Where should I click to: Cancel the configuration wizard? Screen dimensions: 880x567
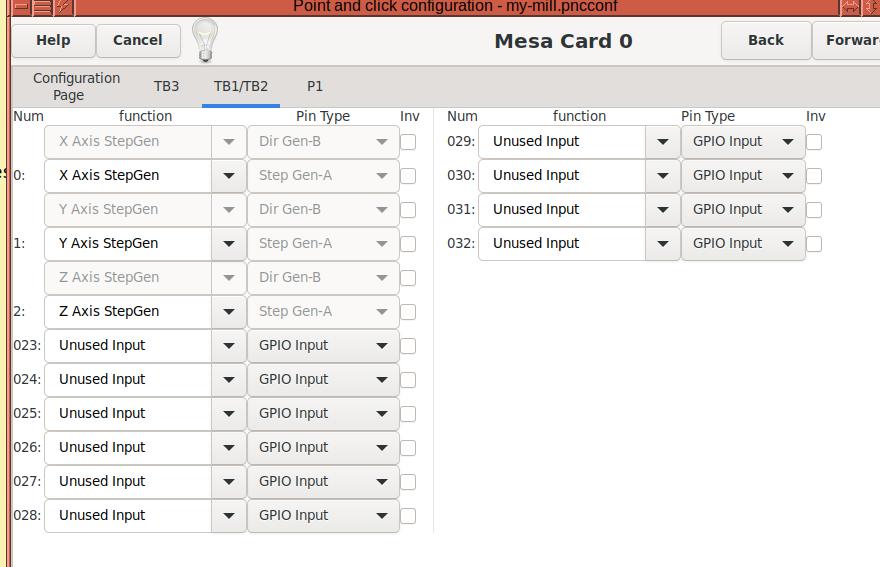[x=138, y=40]
